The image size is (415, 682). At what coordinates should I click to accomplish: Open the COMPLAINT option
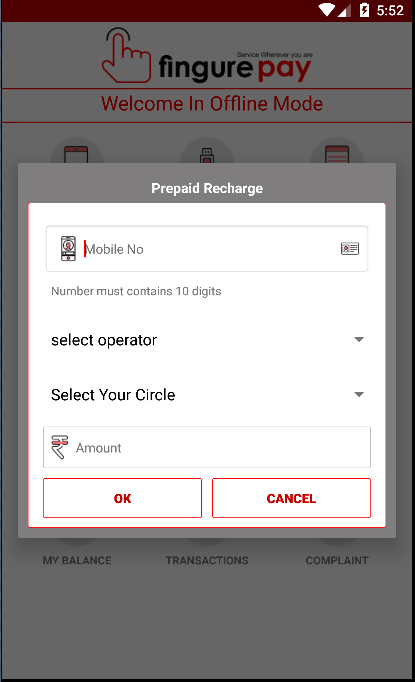(x=337, y=560)
